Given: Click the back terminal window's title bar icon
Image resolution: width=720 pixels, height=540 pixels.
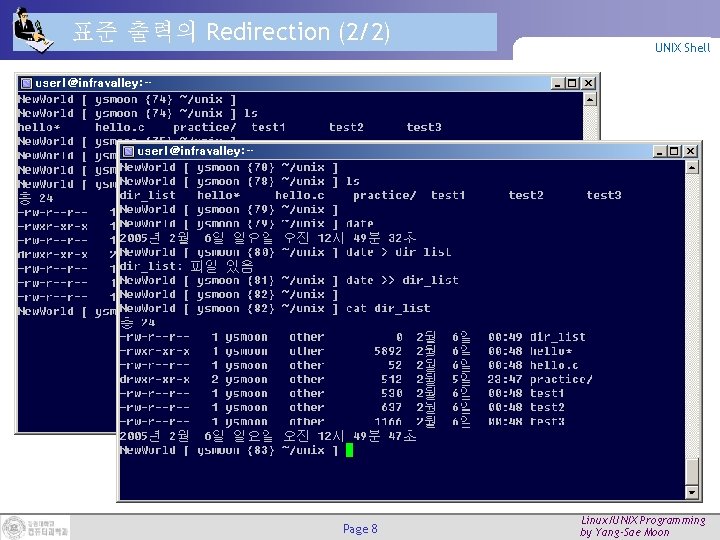Looking at the screenshot, I should pos(27,83).
